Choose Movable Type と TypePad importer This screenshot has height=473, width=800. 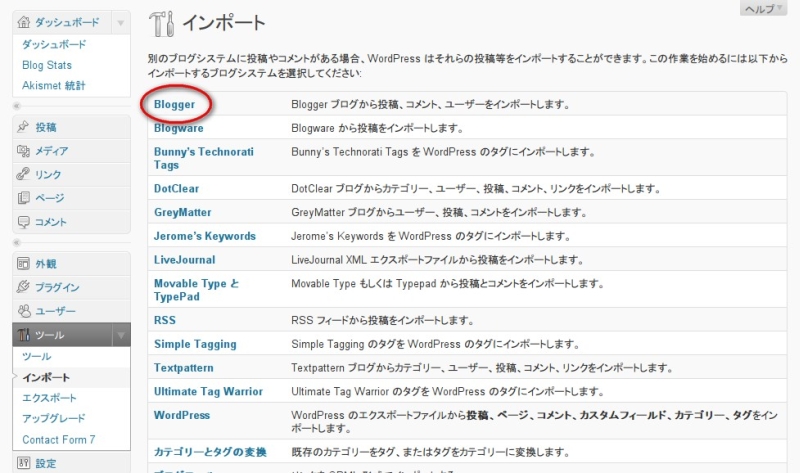coord(196,290)
